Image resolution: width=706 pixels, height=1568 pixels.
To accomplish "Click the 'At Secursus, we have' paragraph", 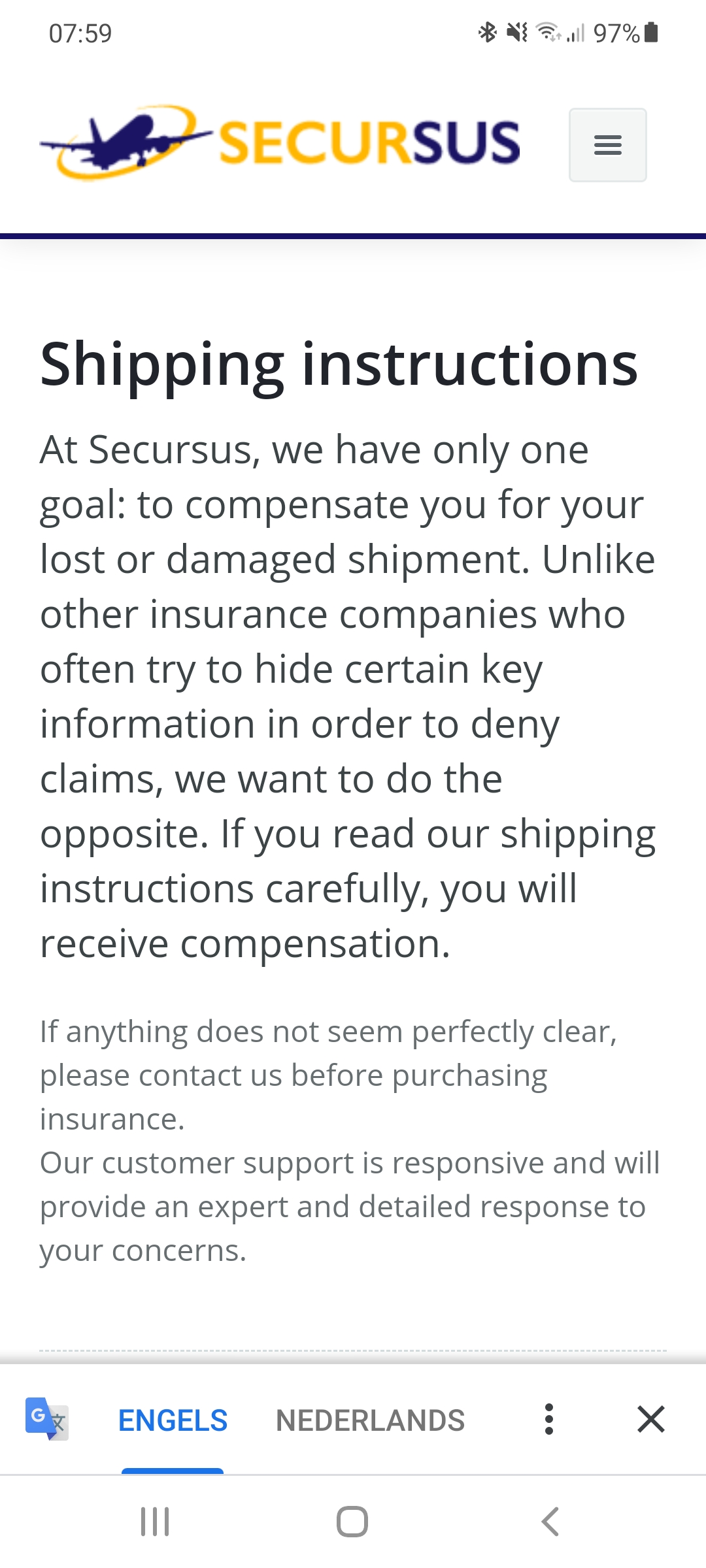I will 348,696.
